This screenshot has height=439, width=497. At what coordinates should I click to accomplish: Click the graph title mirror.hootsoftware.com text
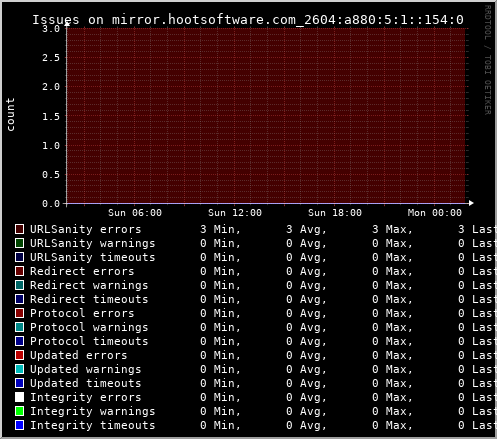pyautogui.click(x=204, y=20)
